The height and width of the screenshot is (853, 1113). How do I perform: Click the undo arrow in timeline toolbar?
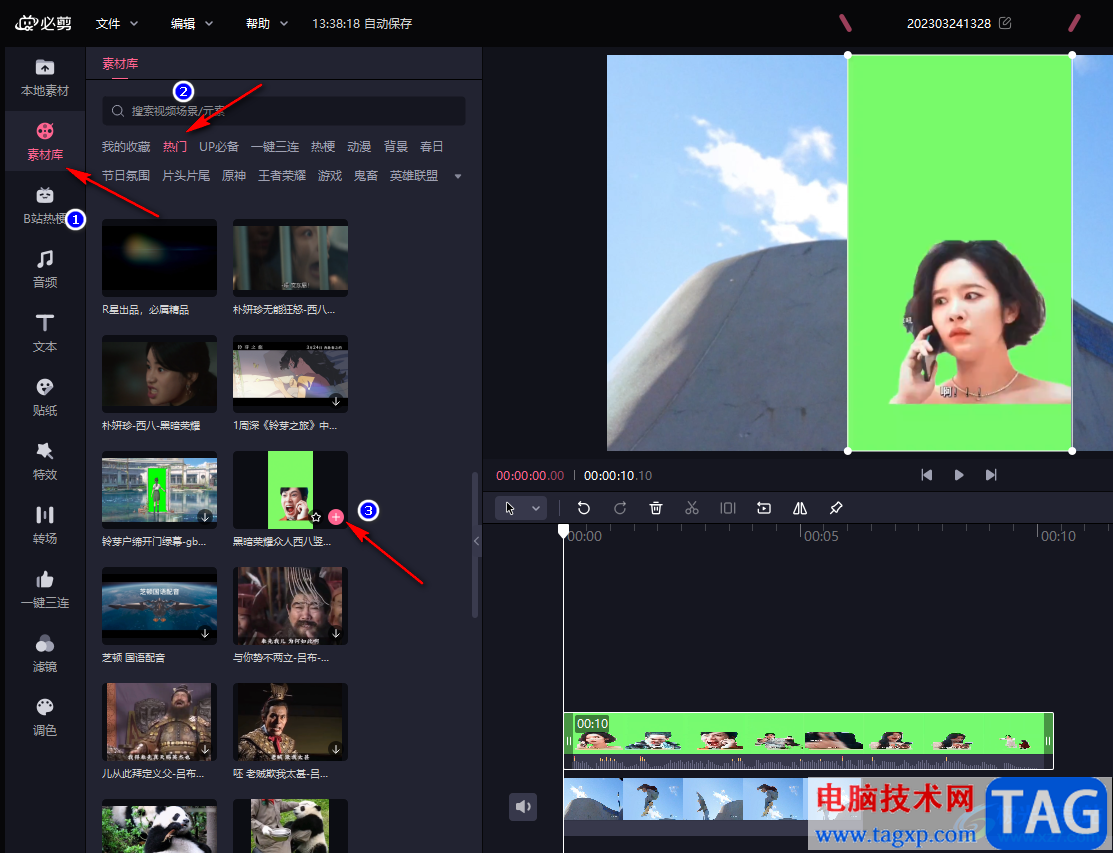(x=583, y=508)
